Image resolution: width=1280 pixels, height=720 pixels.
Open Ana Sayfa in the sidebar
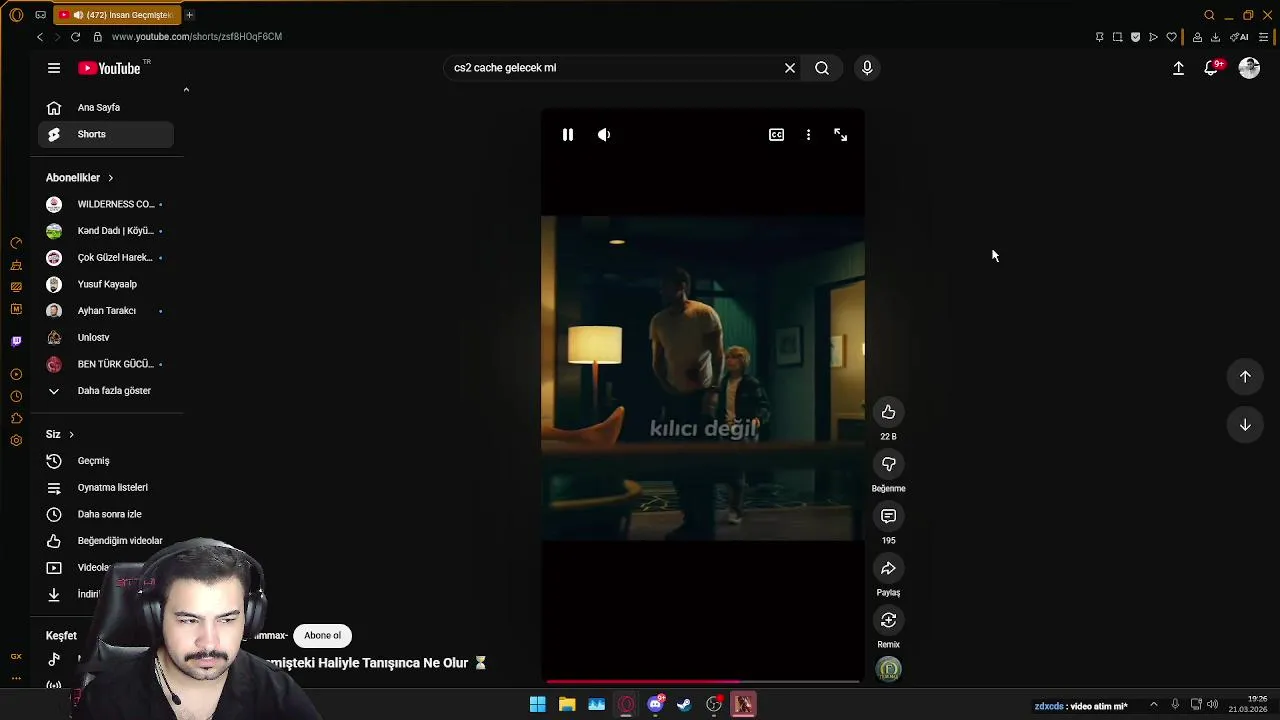pos(106,107)
